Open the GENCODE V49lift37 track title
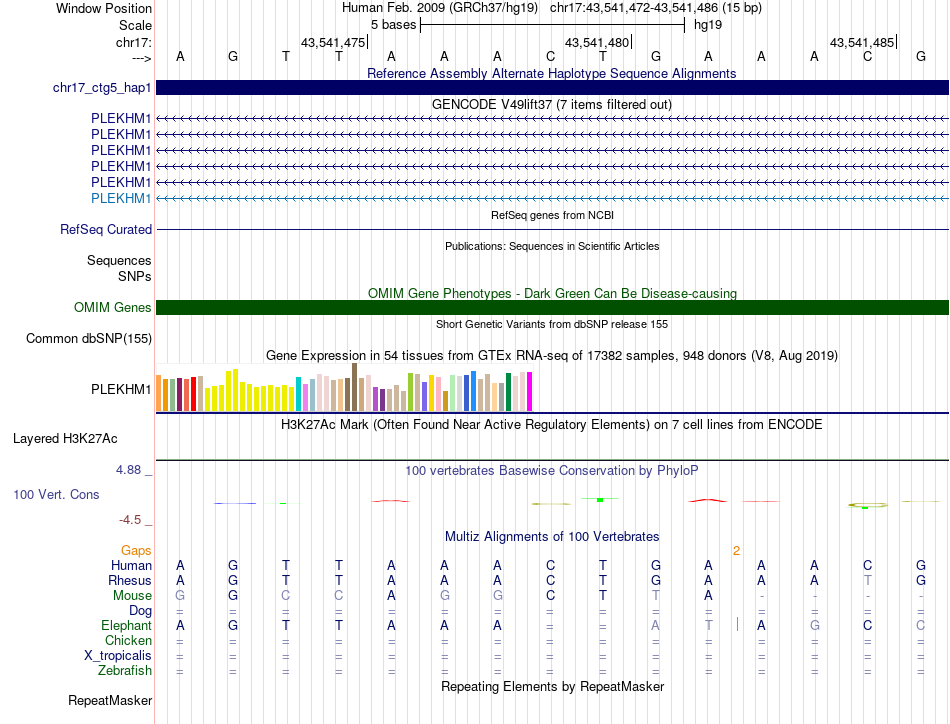 (x=551, y=104)
